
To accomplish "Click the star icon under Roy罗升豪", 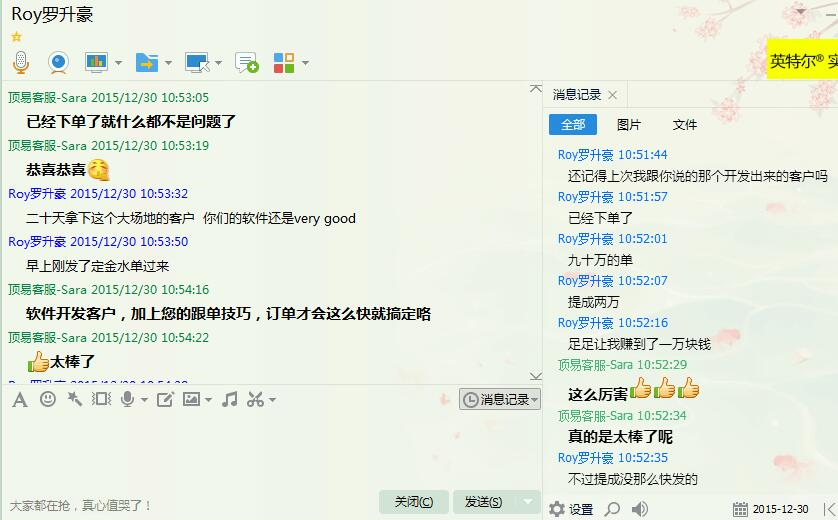I will [x=16, y=37].
